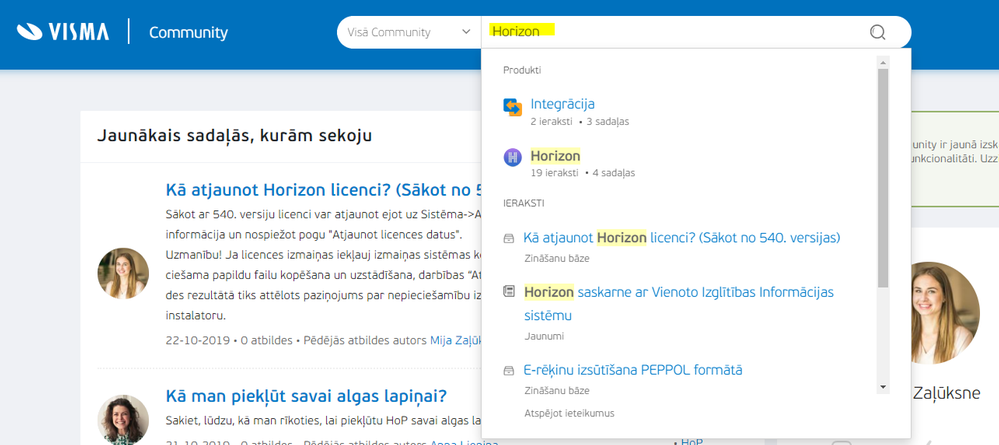Click avatar beside Kā atjaunot Horizon licenci post
The image size is (999, 445).
pyautogui.click(x=123, y=274)
